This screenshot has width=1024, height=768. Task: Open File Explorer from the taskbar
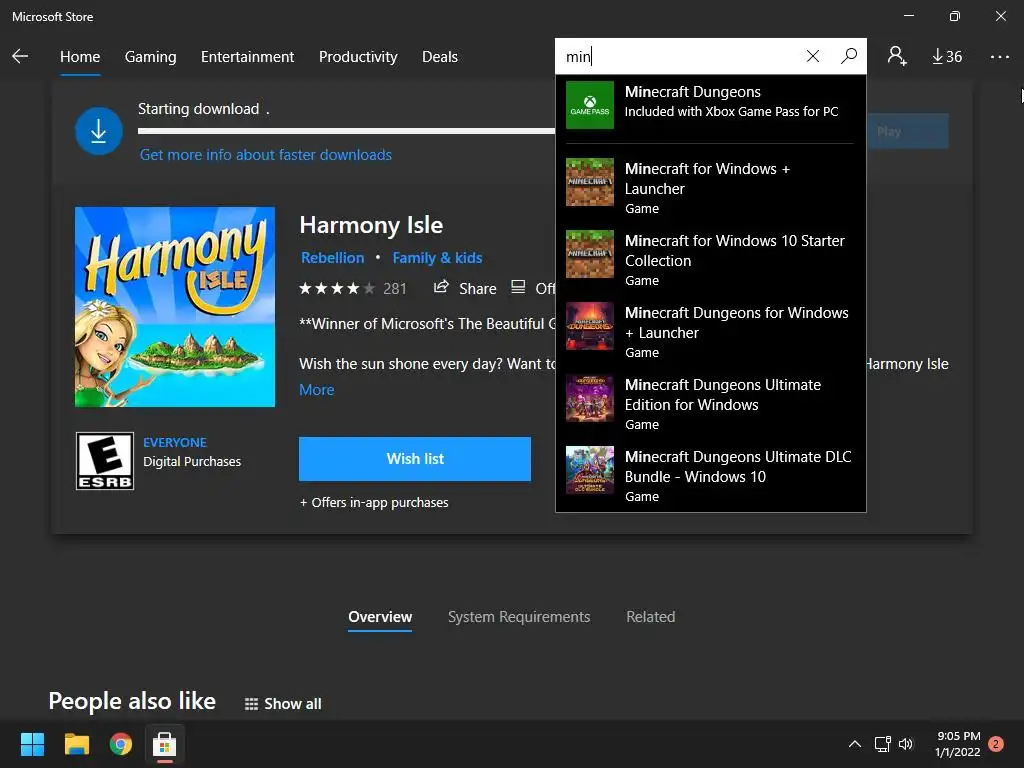tap(76, 744)
